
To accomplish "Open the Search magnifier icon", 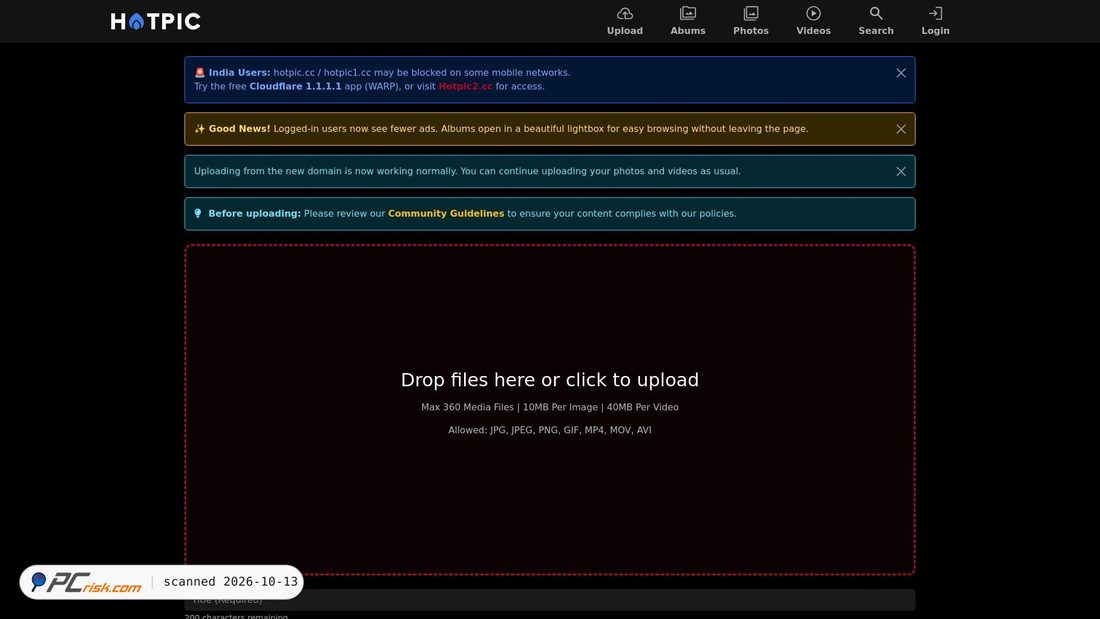I will 876,13.
